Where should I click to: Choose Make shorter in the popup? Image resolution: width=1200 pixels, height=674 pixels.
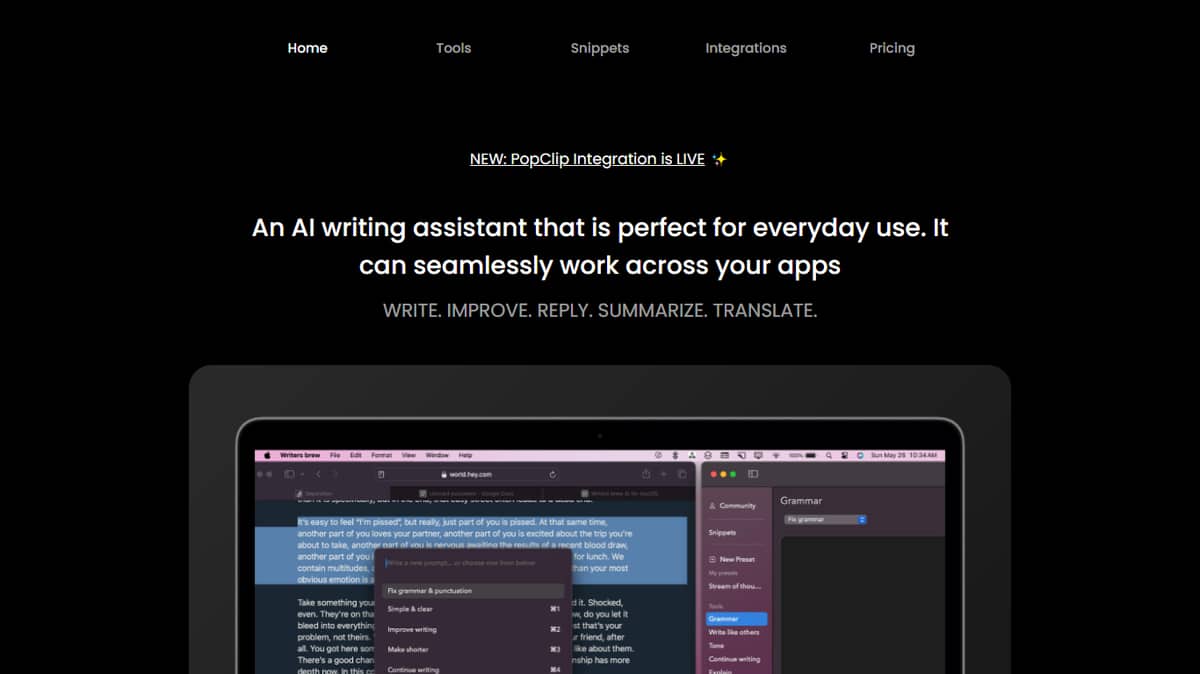click(472, 649)
